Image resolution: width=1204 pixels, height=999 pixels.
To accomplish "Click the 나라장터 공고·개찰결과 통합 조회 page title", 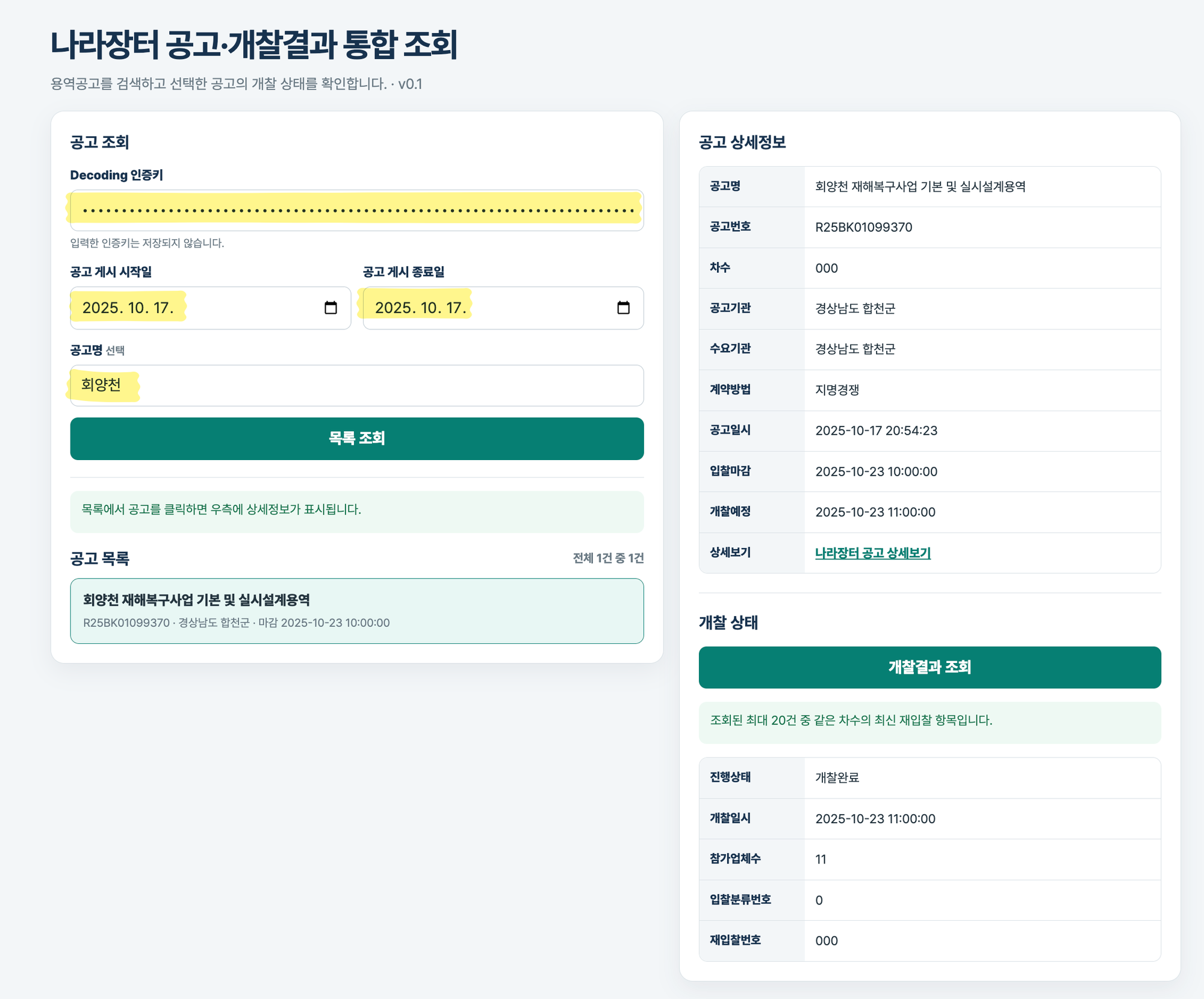I will click(x=254, y=45).
